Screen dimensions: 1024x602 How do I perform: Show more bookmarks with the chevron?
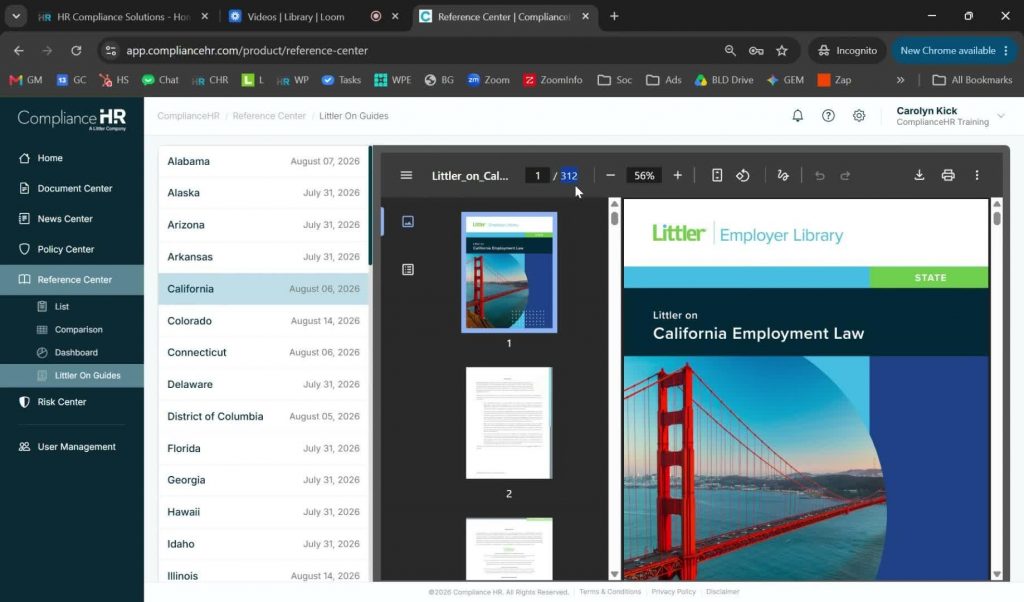coord(901,80)
